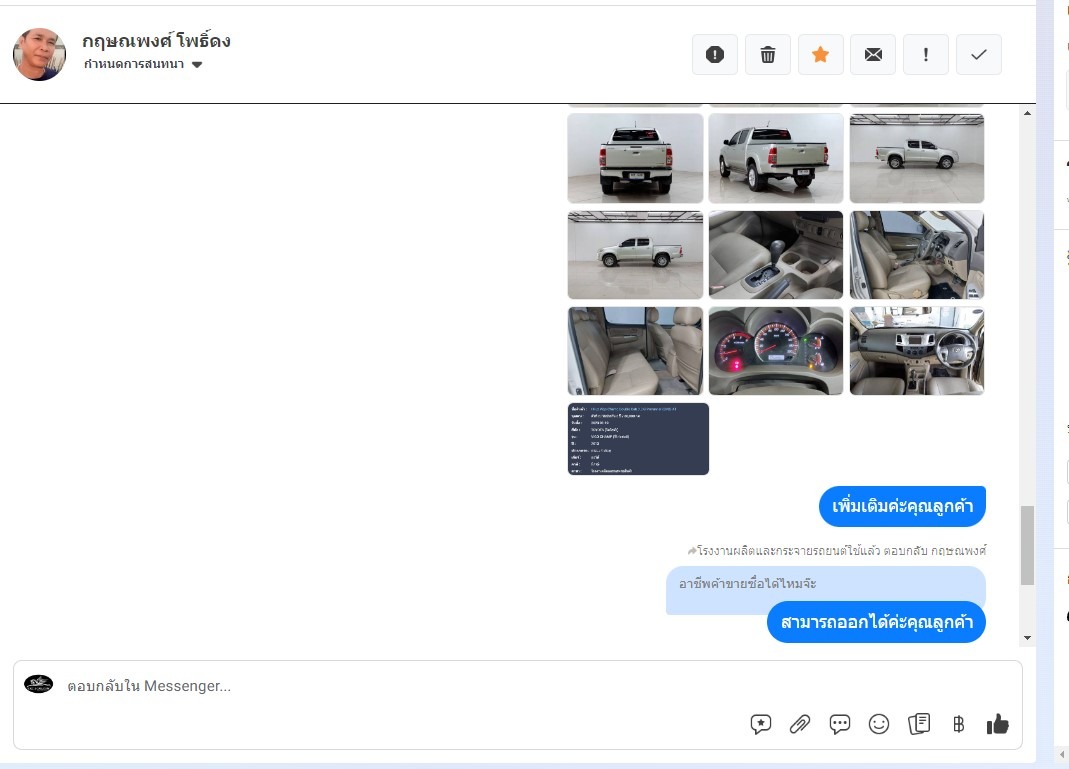Open dashboard and steering wheel photo

(917, 351)
